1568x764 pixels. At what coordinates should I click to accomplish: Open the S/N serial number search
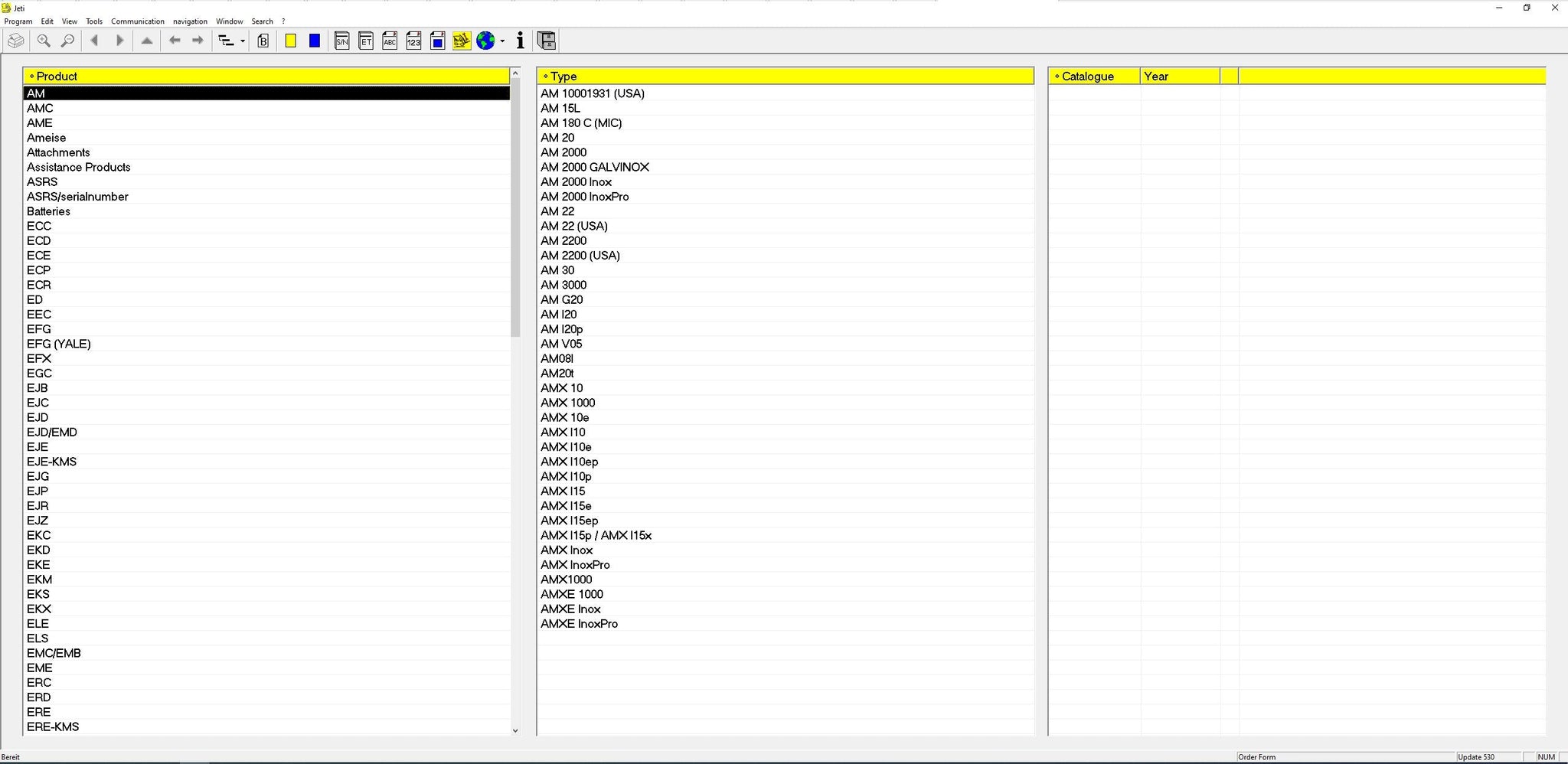pyautogui.click(x=342, y=41)
